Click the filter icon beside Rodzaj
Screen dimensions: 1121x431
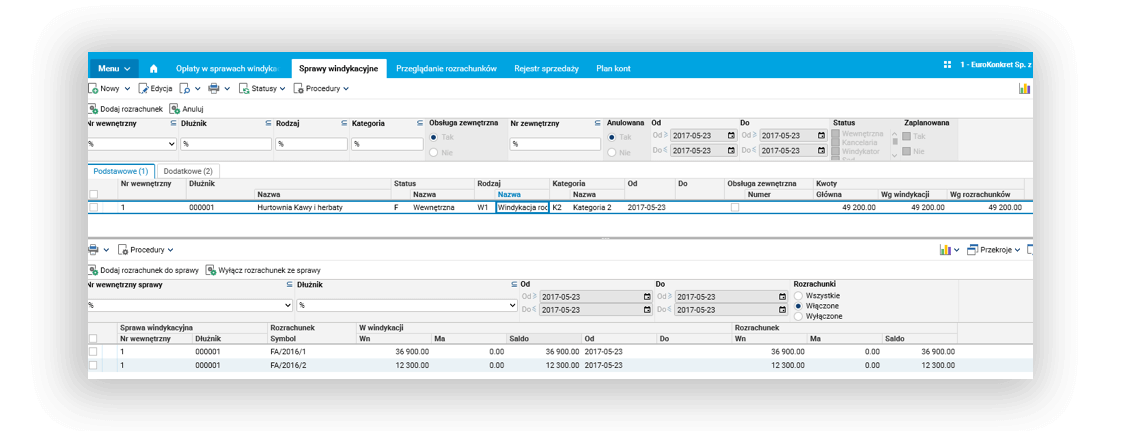(x=344, y=123)
